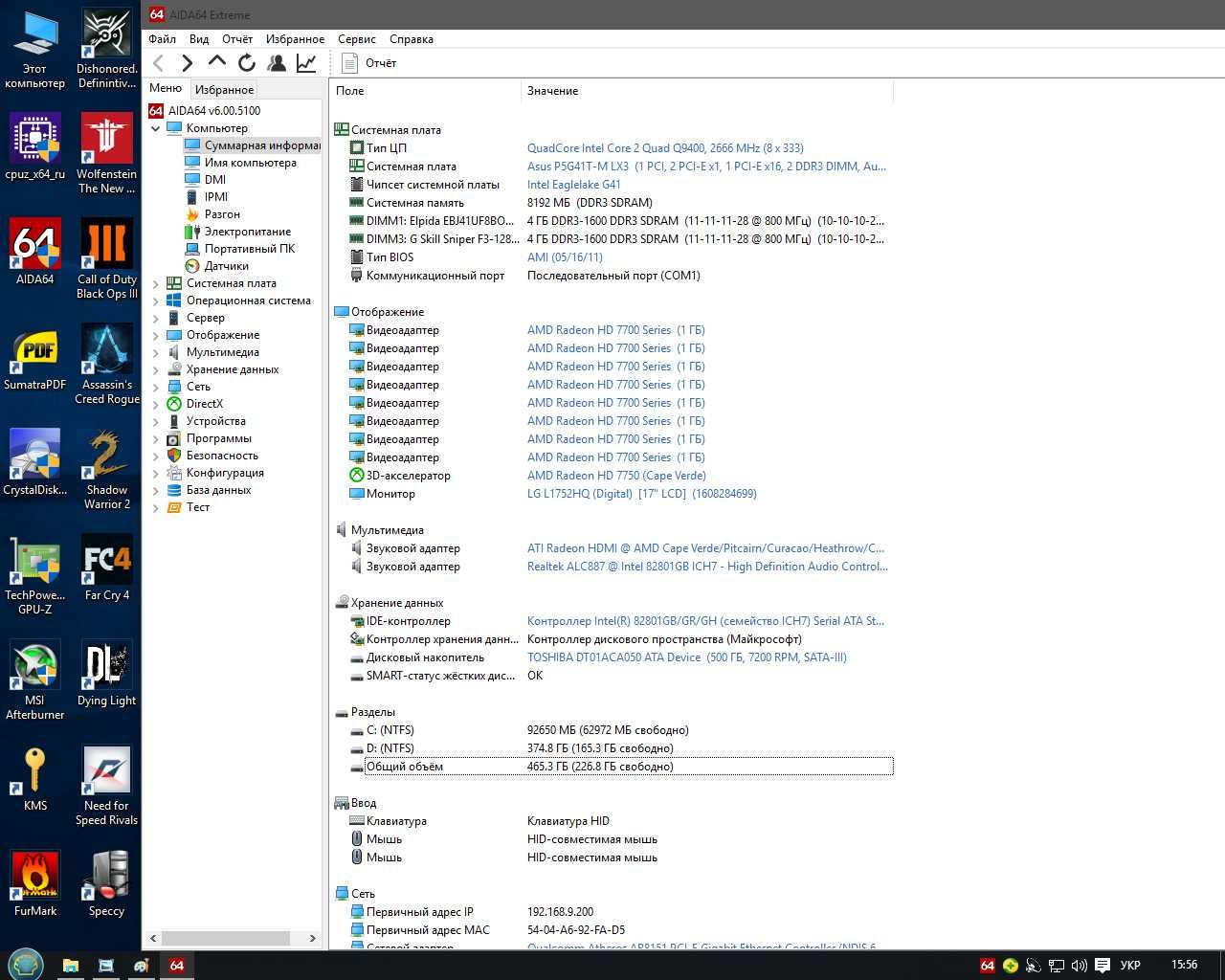This screenshot has width=1225, height=980.
Task: Open Speccy desktop icon
Action: pyautogui.click(x=106, y=884)
